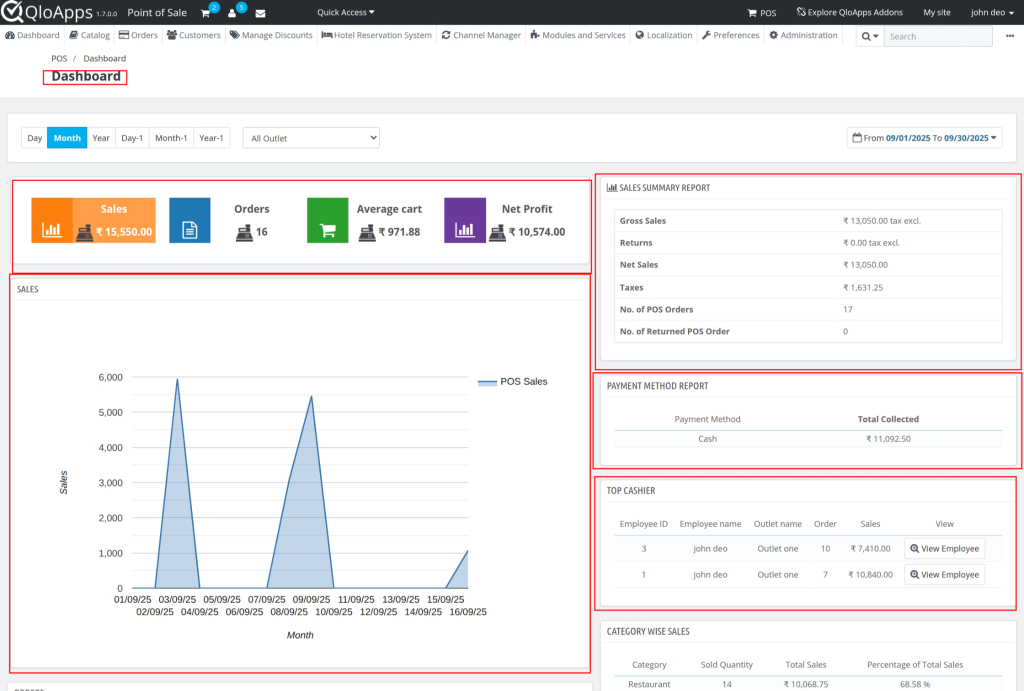Select the Year-1 period filter
Image resolution: width=1024 pixels, height=691 pixels.
[x=212, y=138]
